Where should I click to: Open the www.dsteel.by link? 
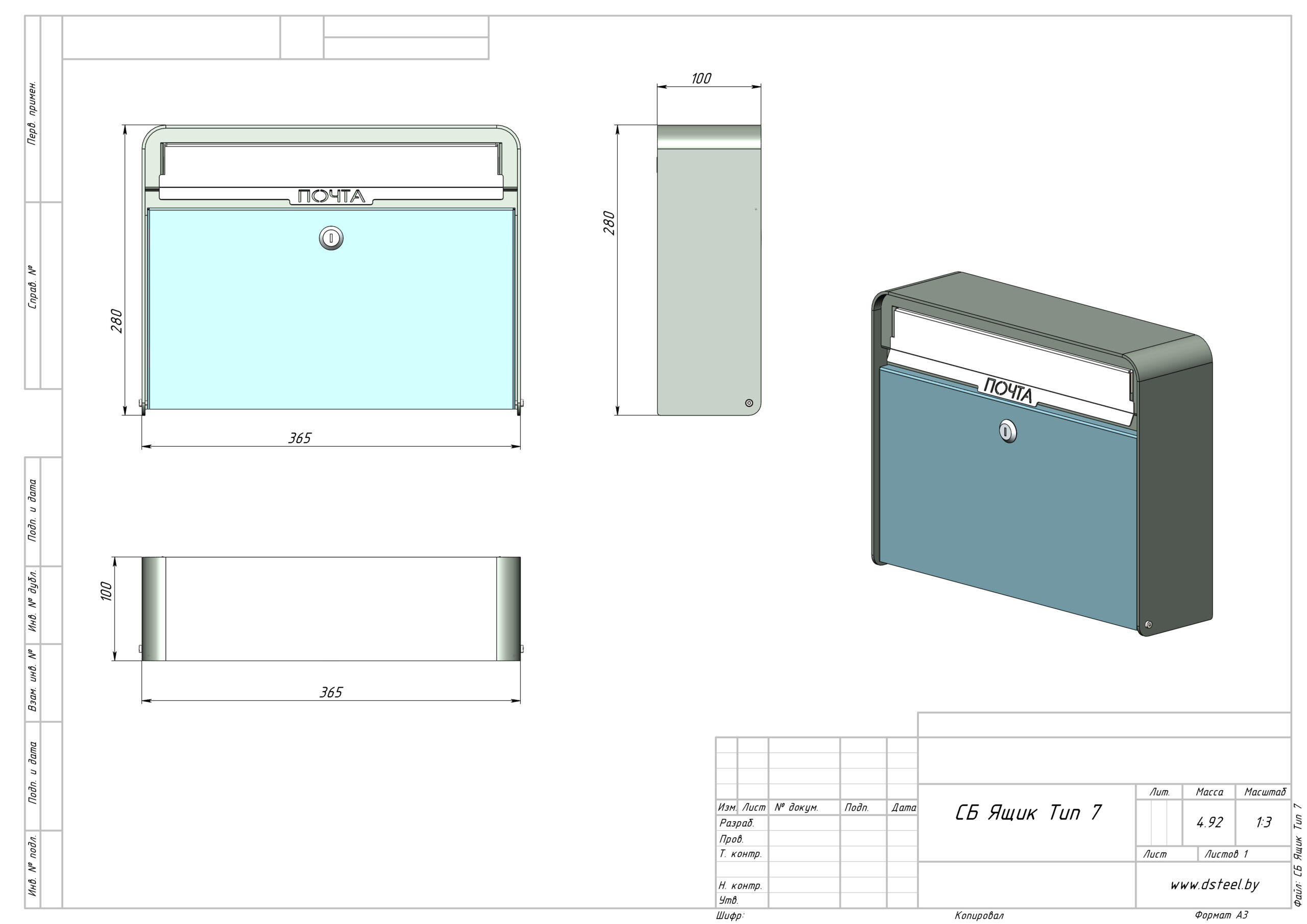pyautogui.click(x=1214, y=884)
